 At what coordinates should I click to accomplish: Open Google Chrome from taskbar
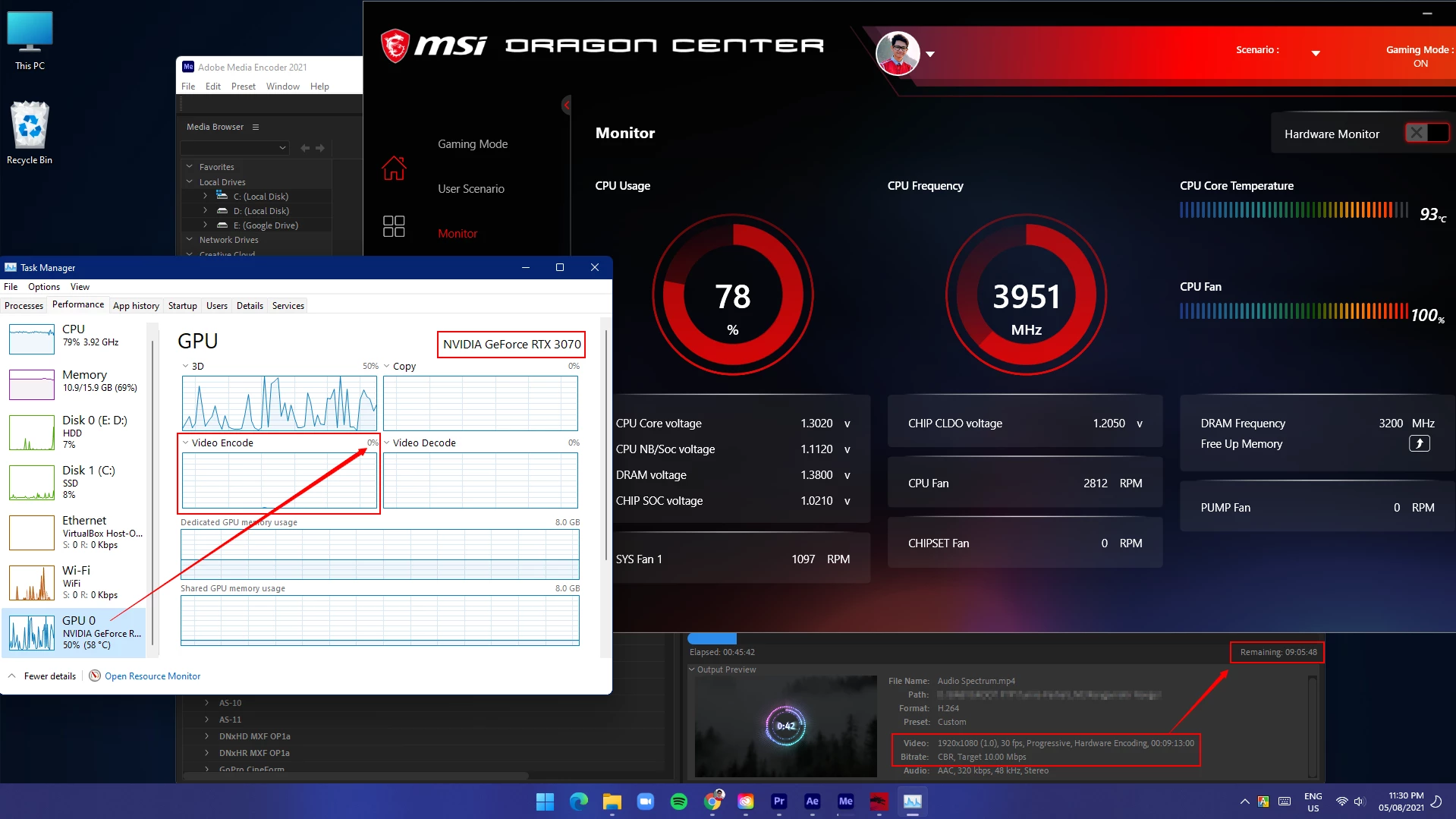(x=712, y=802)
